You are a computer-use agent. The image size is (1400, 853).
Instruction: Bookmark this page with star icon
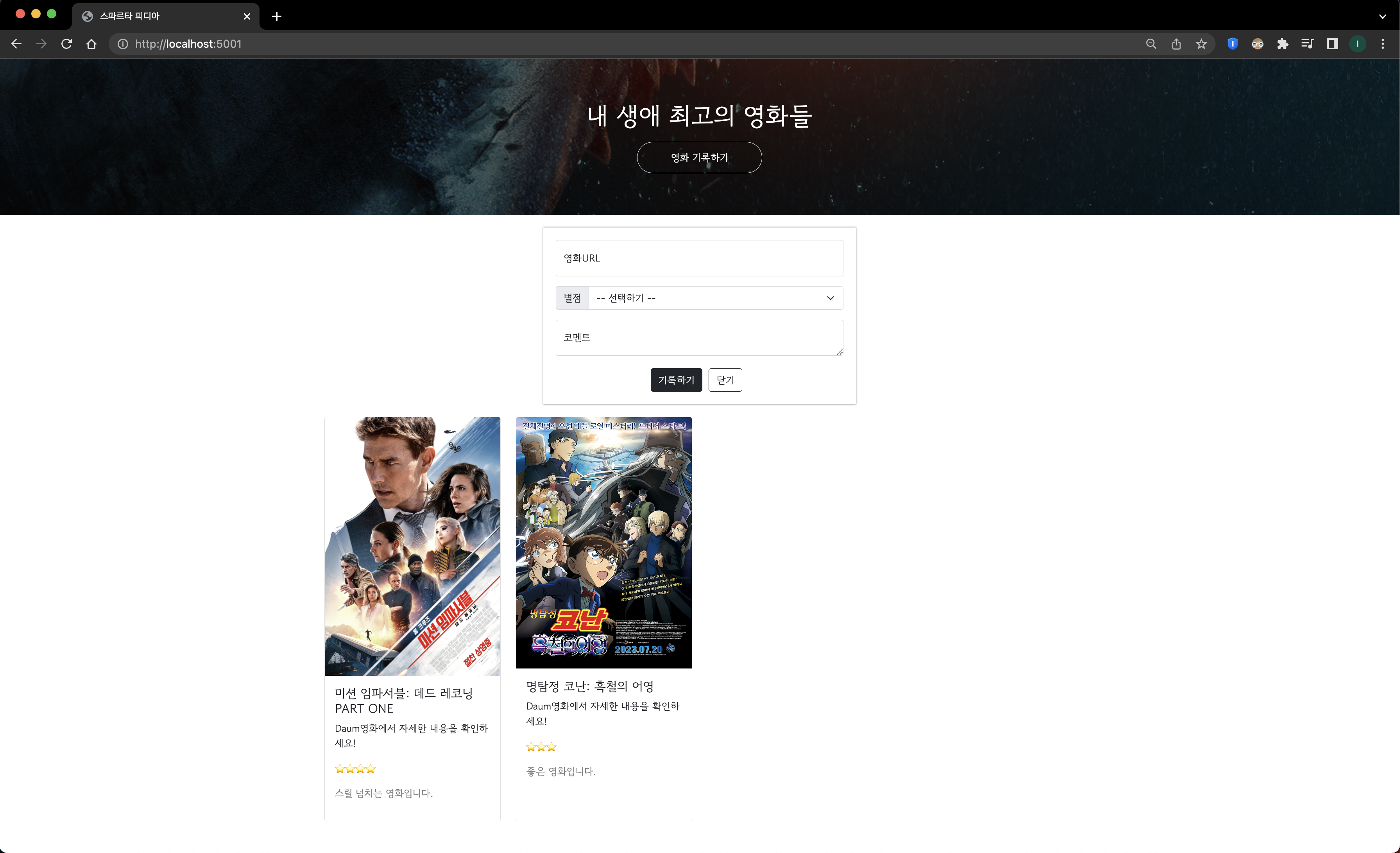pyautogui.click(x=1201, y=44)
